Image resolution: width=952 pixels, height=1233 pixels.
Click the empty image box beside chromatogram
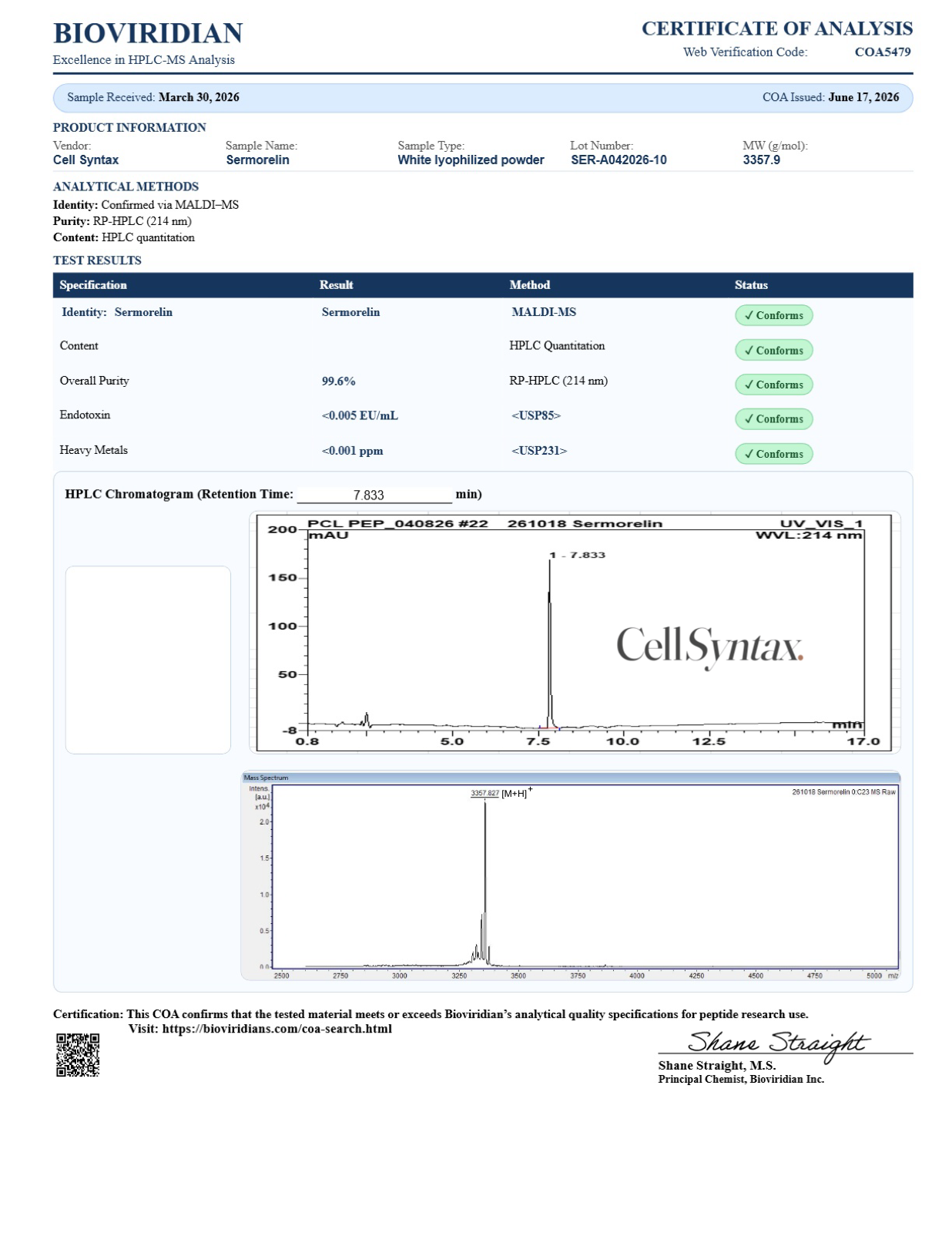click(x=148, y=660)
